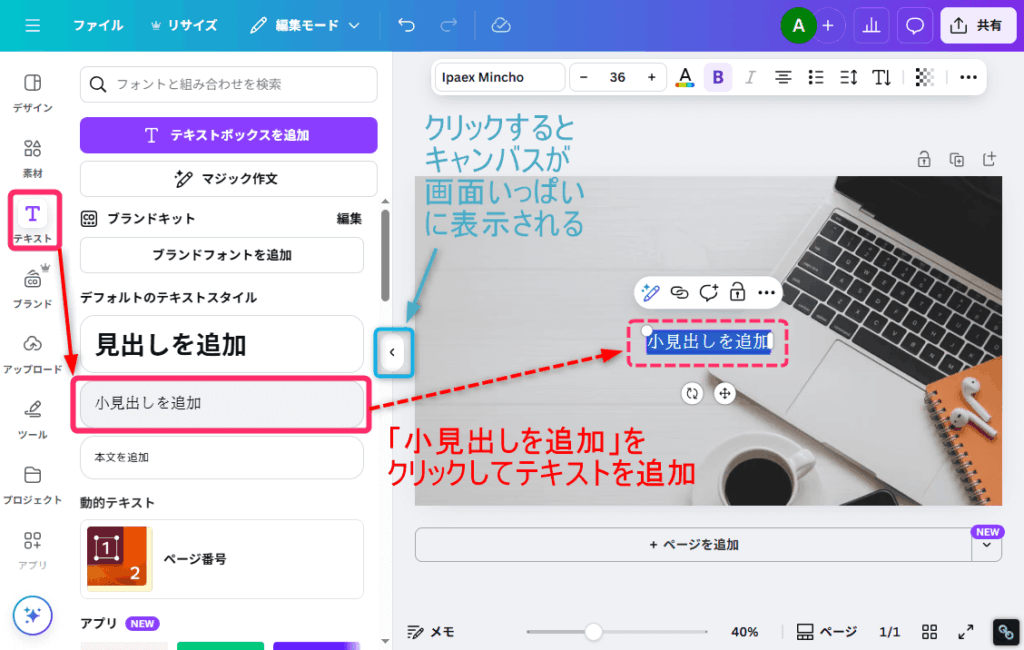Open the Ipaex Mincho font selector
Screen dimensions: 1024x650
coord(500,77)
